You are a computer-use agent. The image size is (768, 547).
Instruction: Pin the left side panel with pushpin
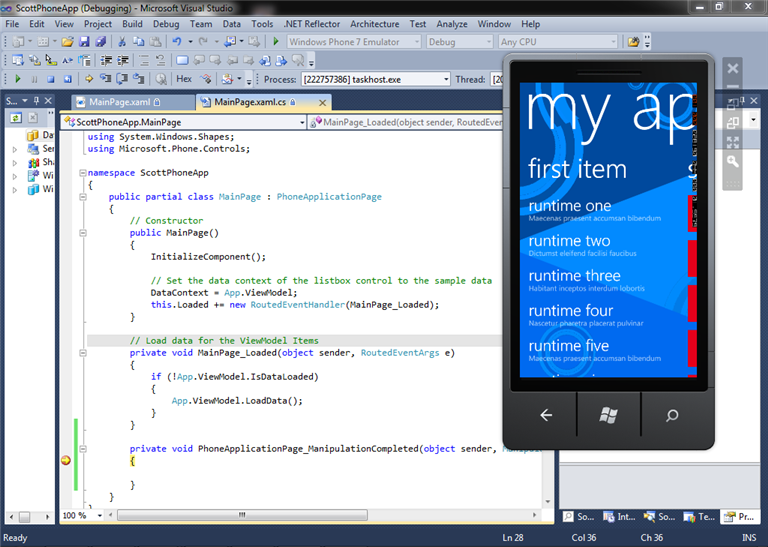[x=36, y=100]
